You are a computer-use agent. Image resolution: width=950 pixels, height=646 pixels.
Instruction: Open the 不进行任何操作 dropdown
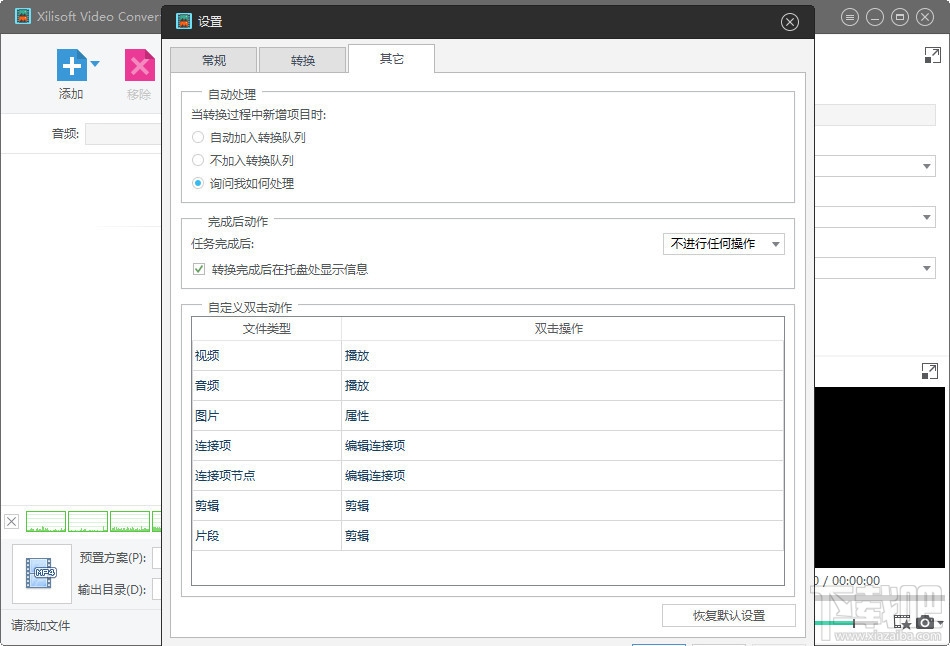[x=723, y=244]
